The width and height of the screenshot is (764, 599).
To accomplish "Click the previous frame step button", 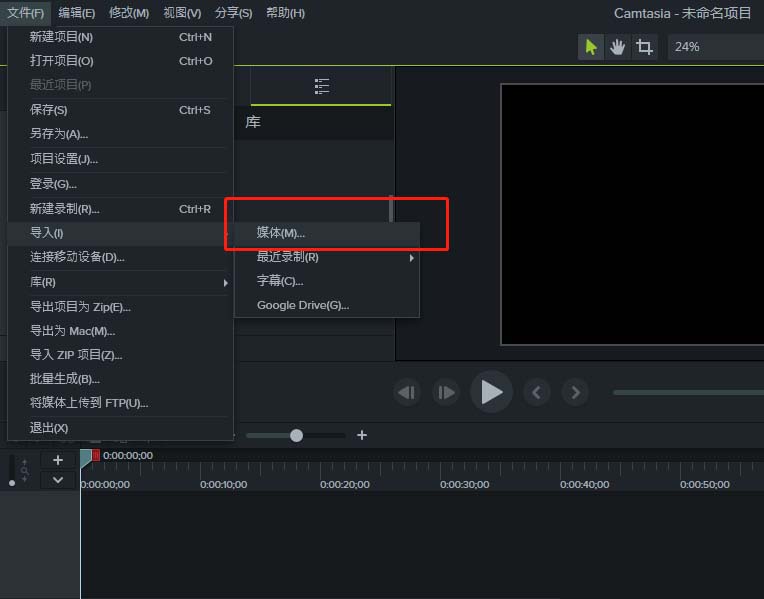I will point(406,393).
